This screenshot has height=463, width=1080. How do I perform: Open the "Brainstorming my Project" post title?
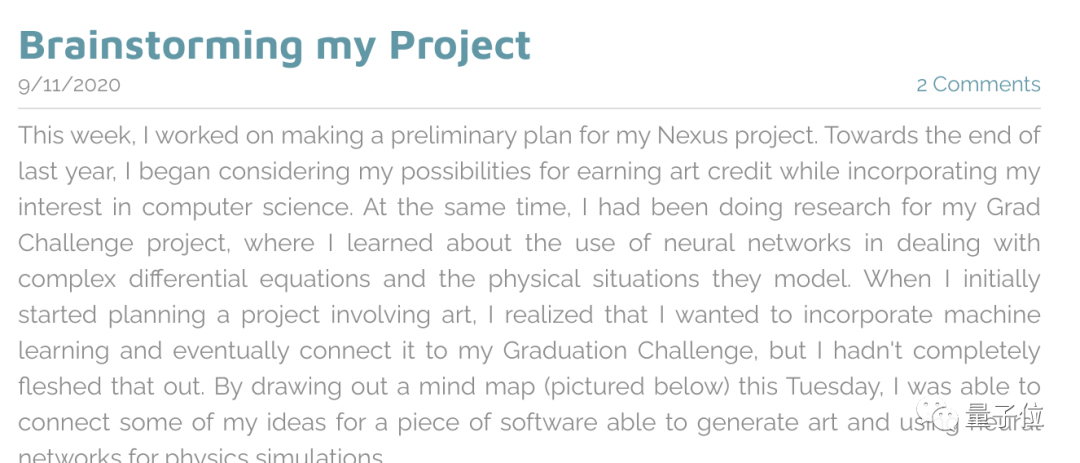click(274, 45)
